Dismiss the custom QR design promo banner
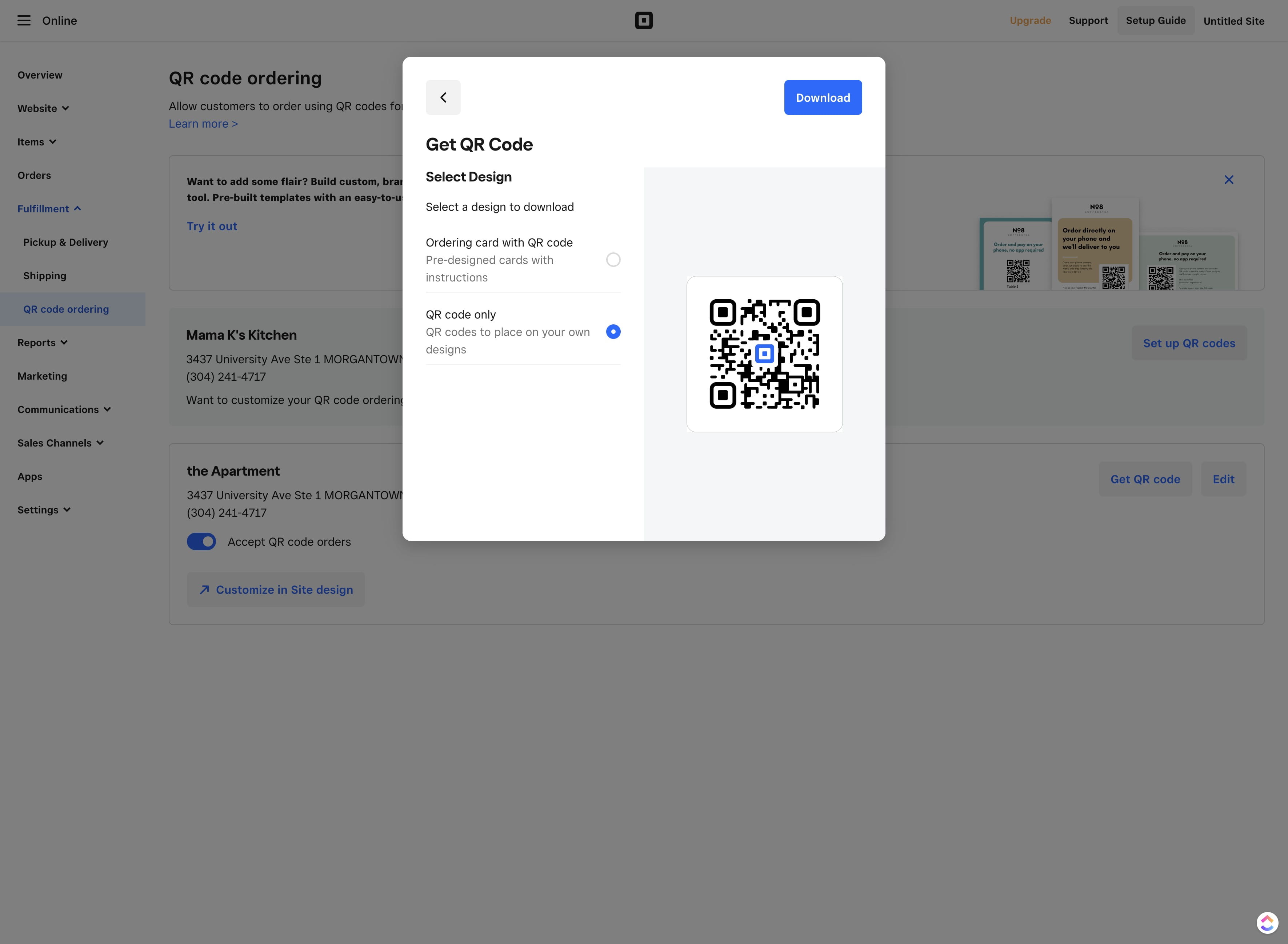1288x944 pixels. 1229,179
